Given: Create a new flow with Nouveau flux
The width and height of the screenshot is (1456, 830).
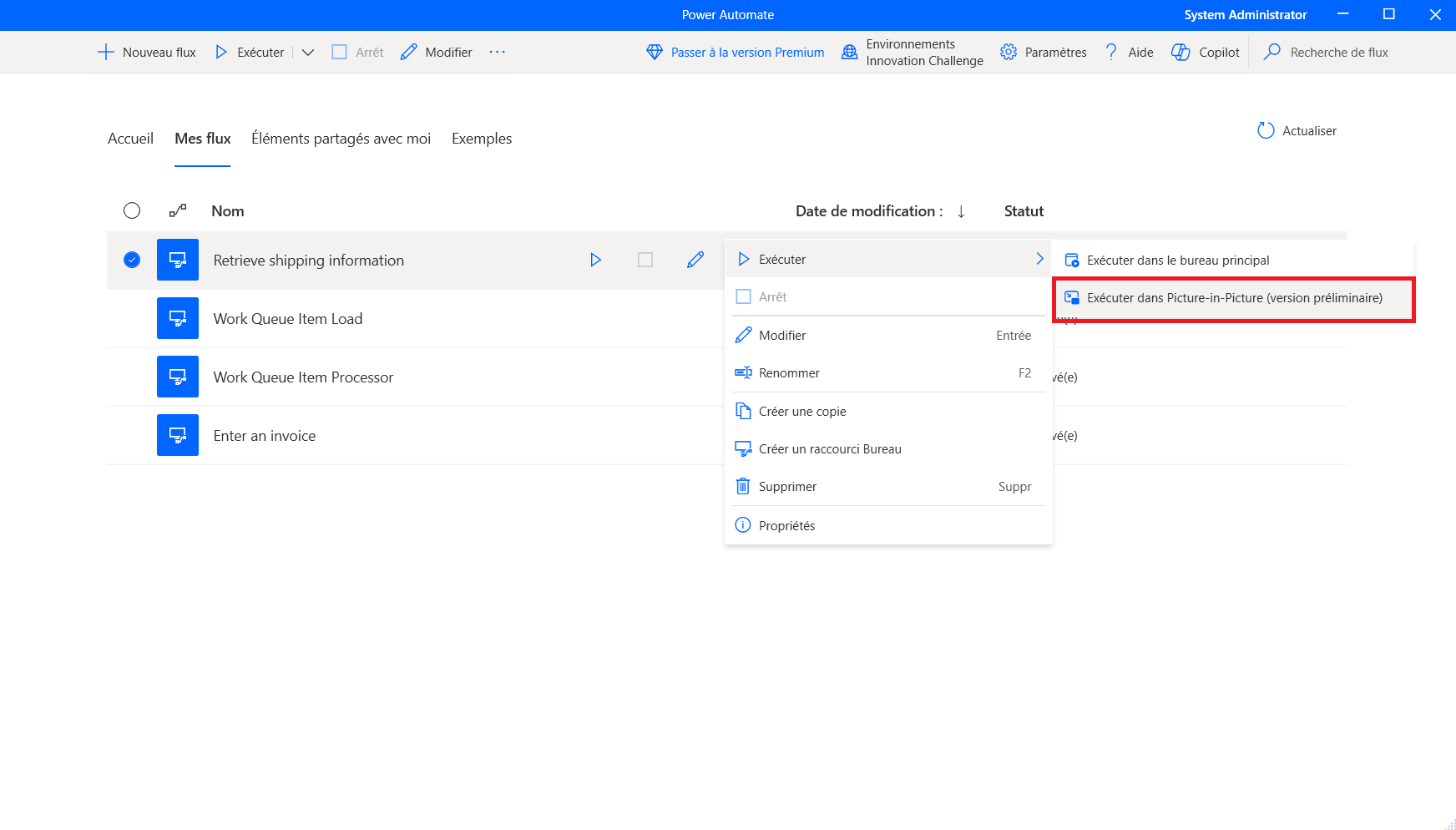Looking at the screenshot, I should coord(147,52).
